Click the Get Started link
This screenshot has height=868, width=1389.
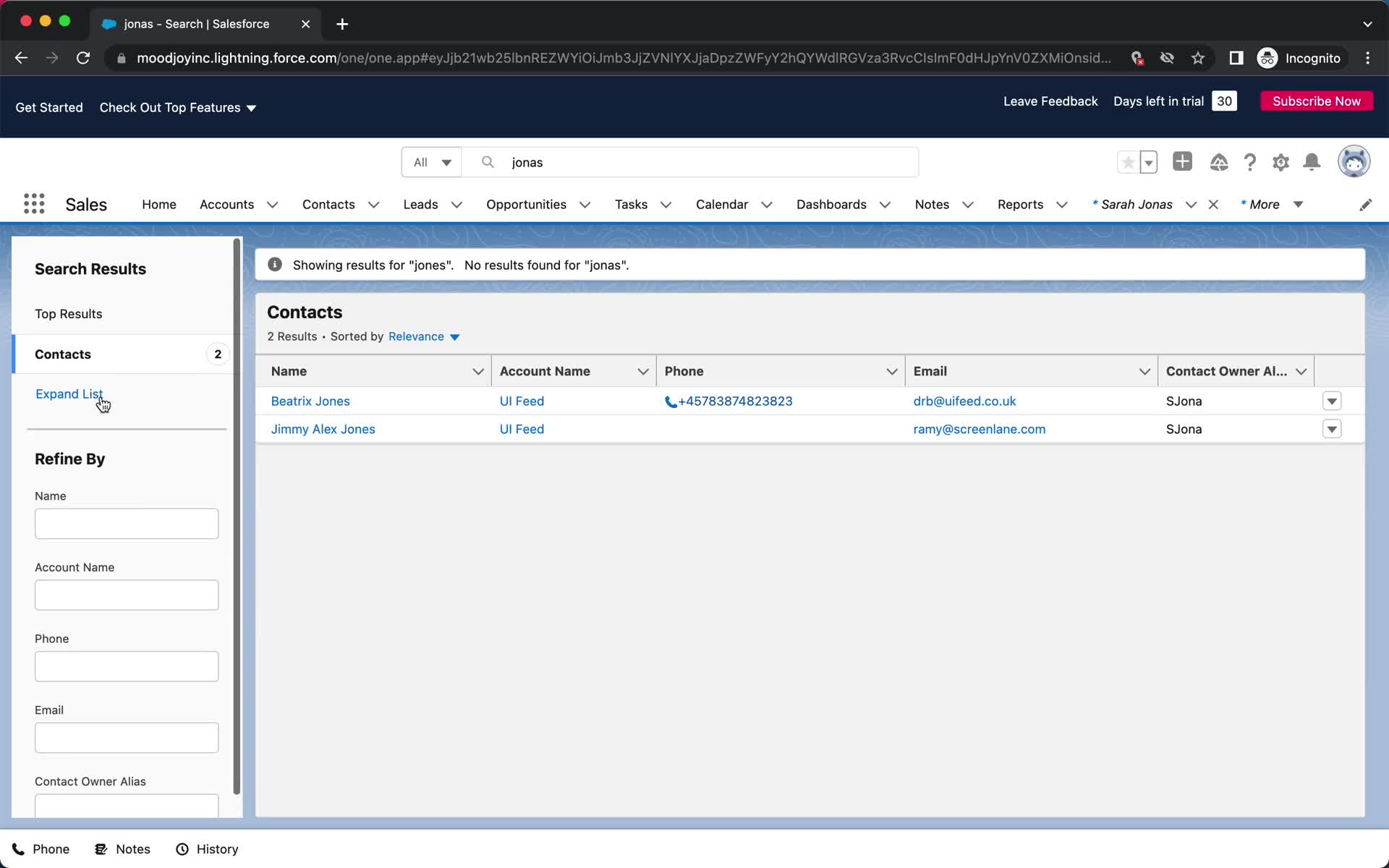(x=49, y=107)
